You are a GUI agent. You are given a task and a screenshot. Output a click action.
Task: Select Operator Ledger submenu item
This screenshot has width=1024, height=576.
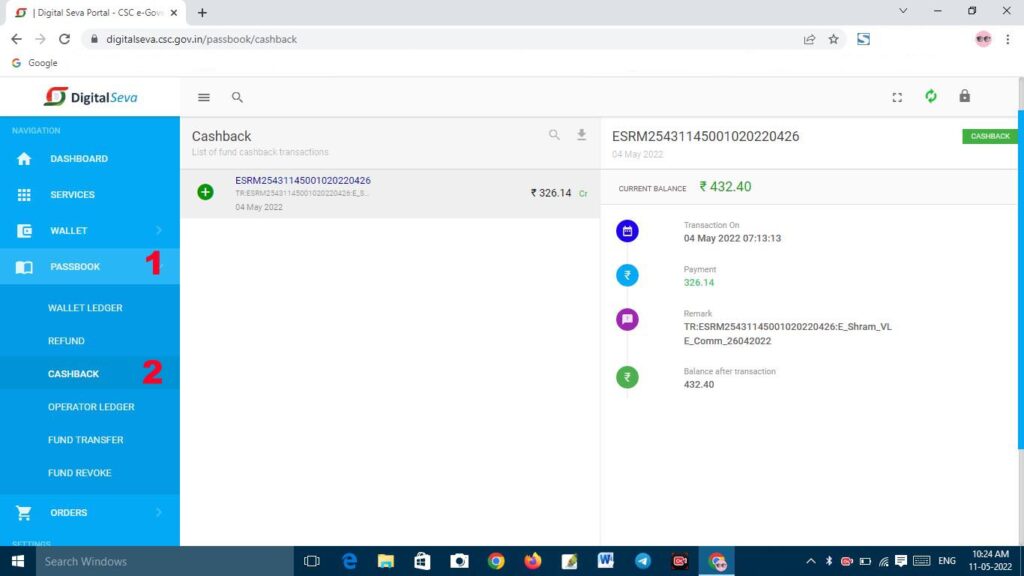coord(91,407)
